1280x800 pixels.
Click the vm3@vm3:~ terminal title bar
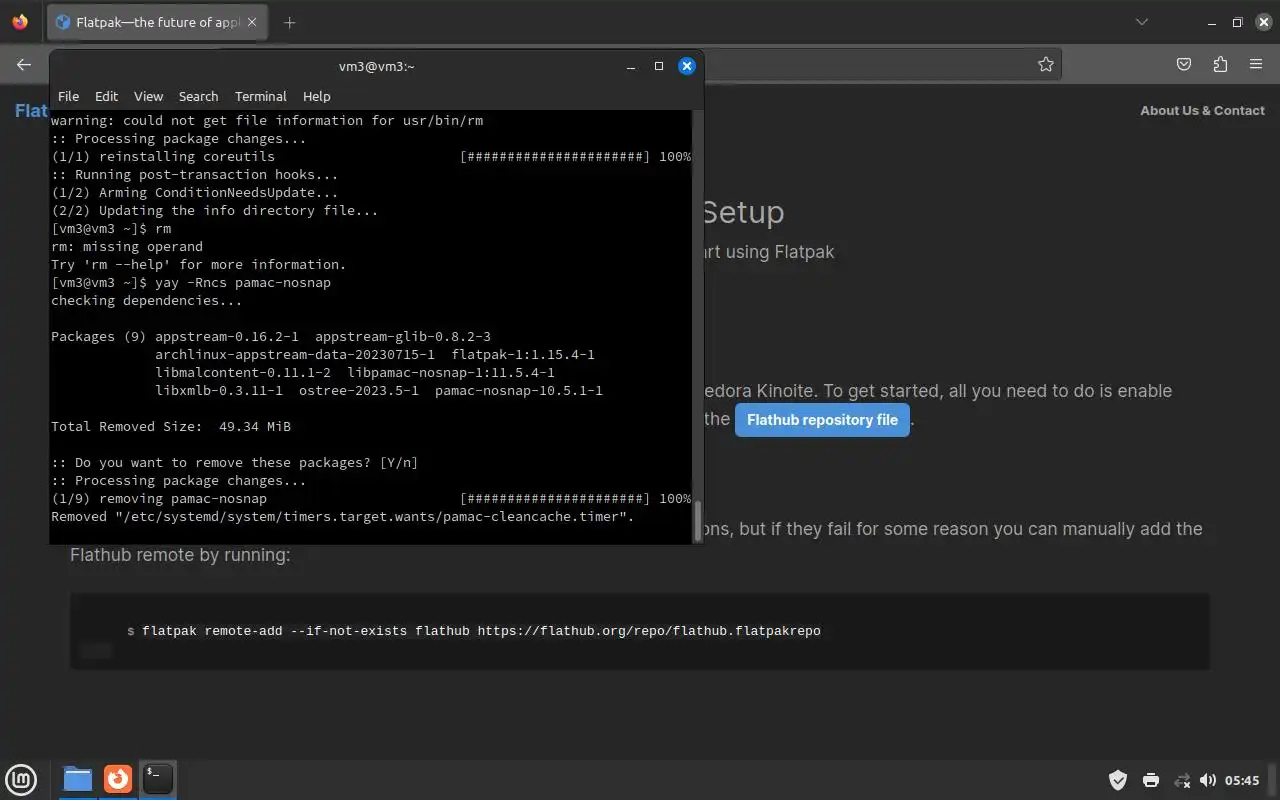click(376, 66)
